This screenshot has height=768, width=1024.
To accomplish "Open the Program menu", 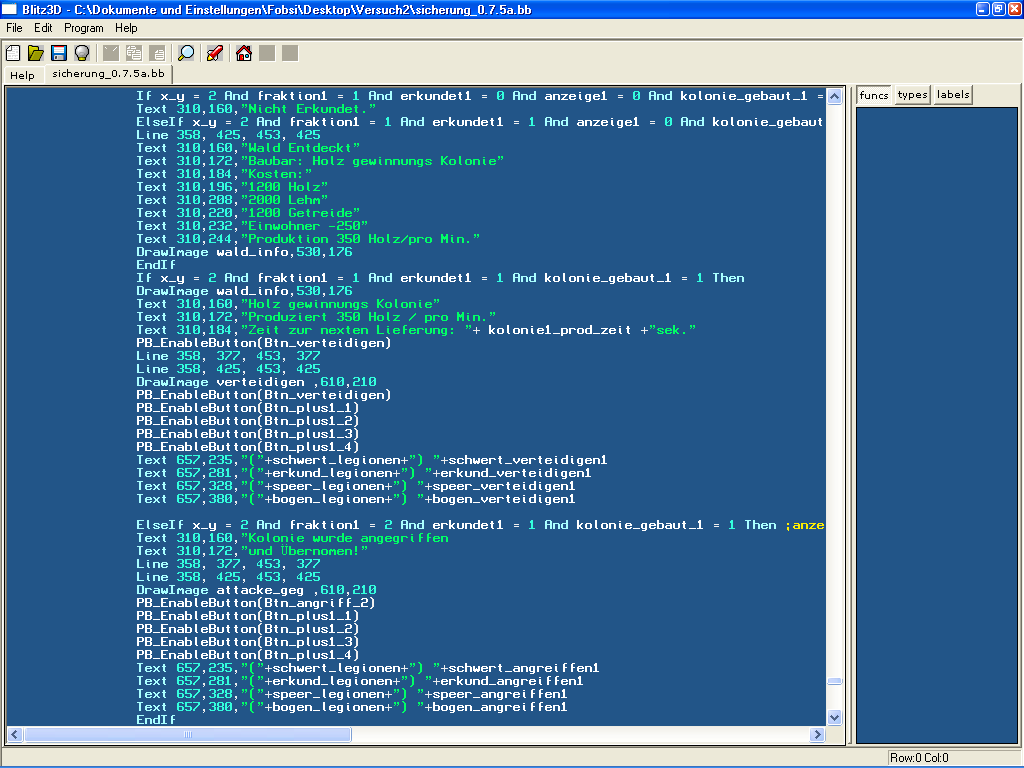I will pyautogui.click(x=84, y=28).
